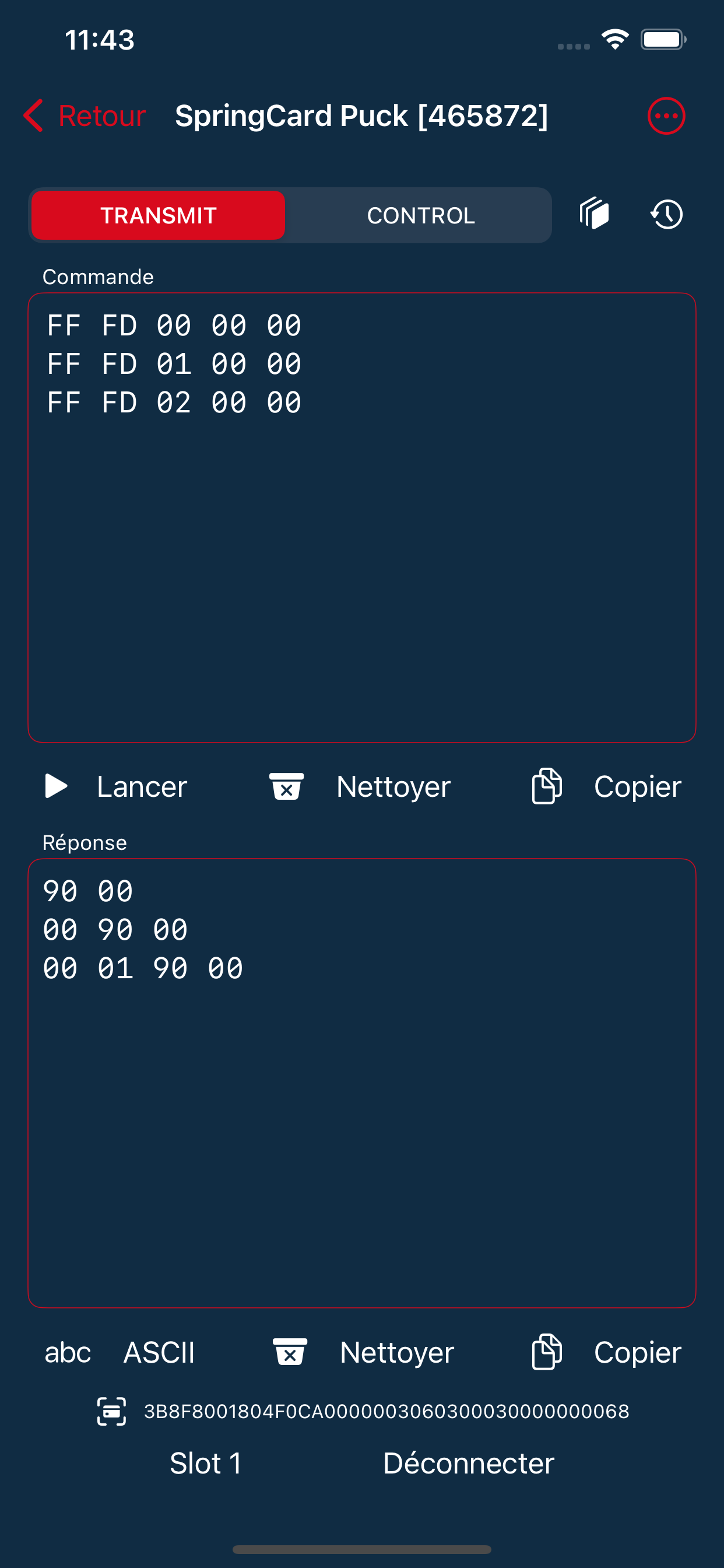Screen dimensions: 724x1568
Task: Select command line FF FD 01 00 00
Action: tap(174, 364)
